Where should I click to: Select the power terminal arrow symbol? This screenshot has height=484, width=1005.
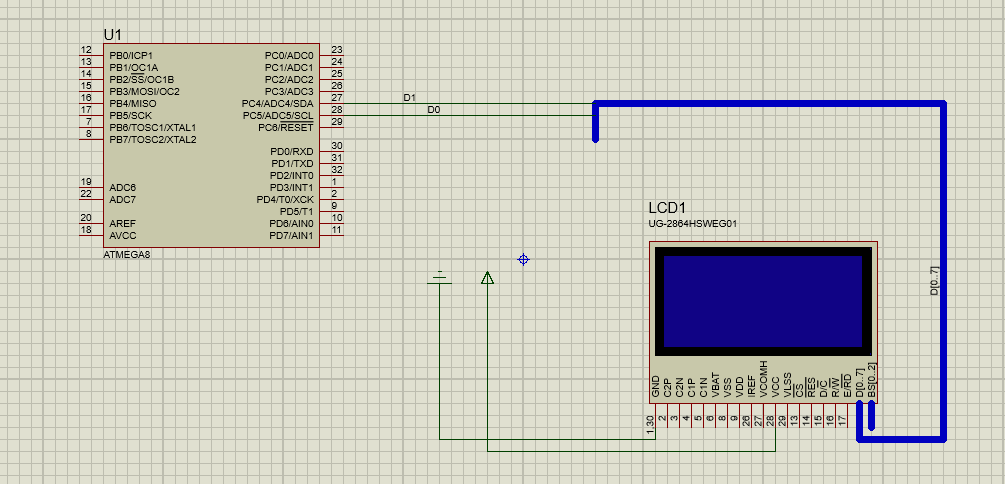click(x=487, y=277)
